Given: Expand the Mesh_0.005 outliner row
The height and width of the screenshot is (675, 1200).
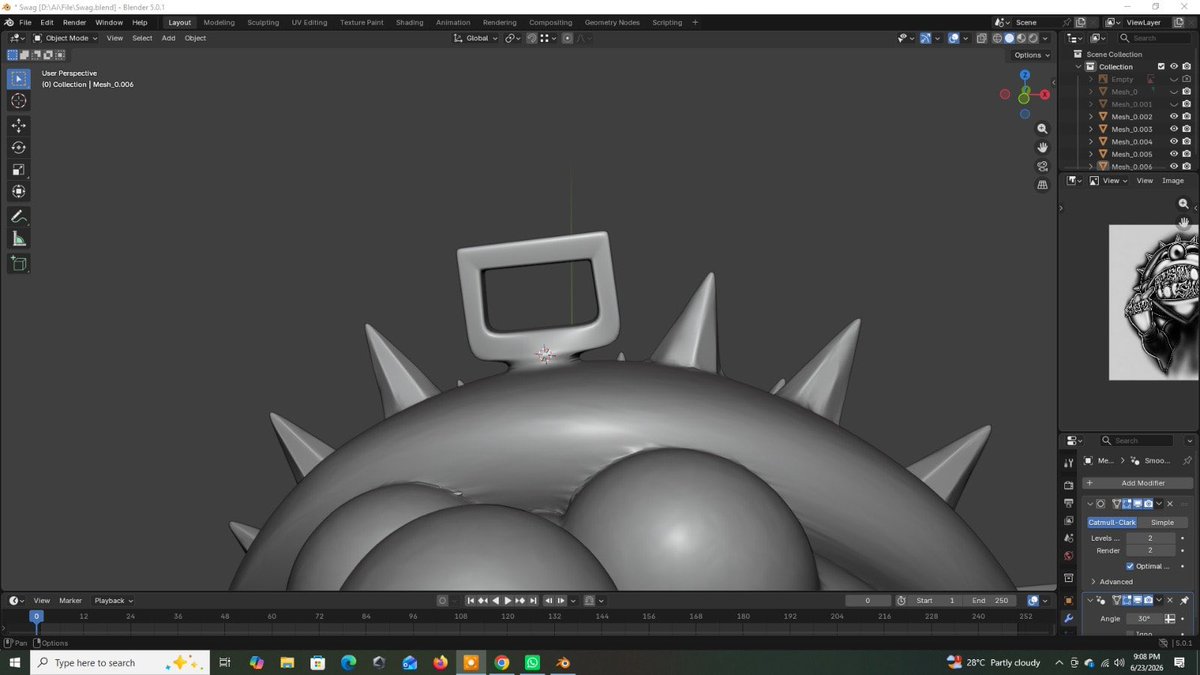Looking at the screenshot, I should [x=1091, y=154].
